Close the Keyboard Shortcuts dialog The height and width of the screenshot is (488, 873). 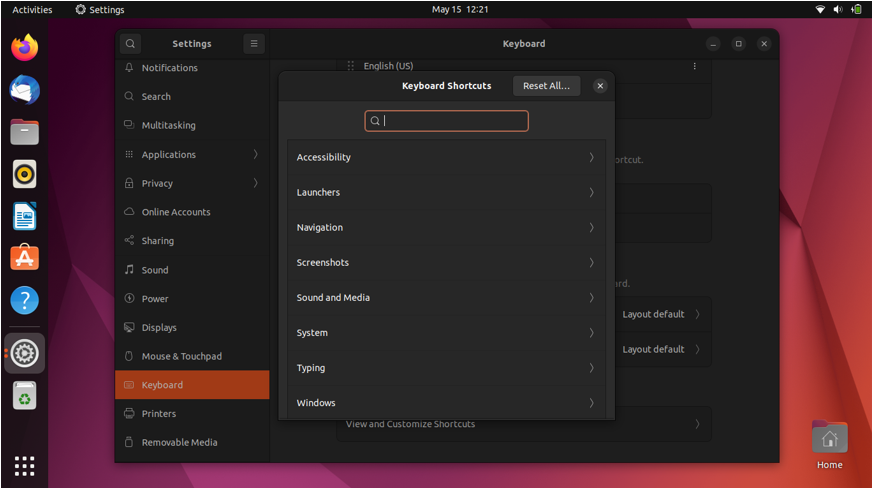(x=600, y=86)
